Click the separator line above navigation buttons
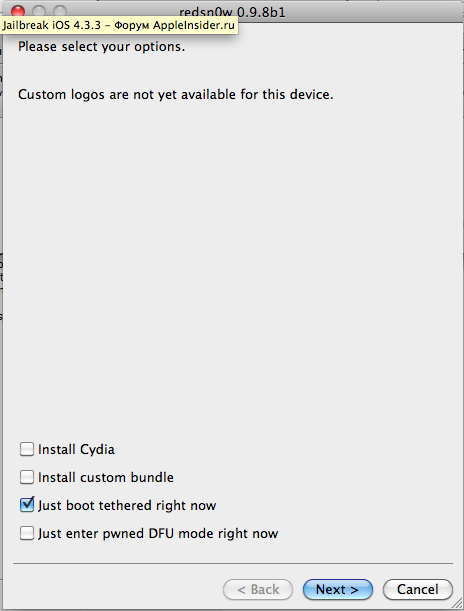This screenshot has width=464, height=611. pos(233,563)
